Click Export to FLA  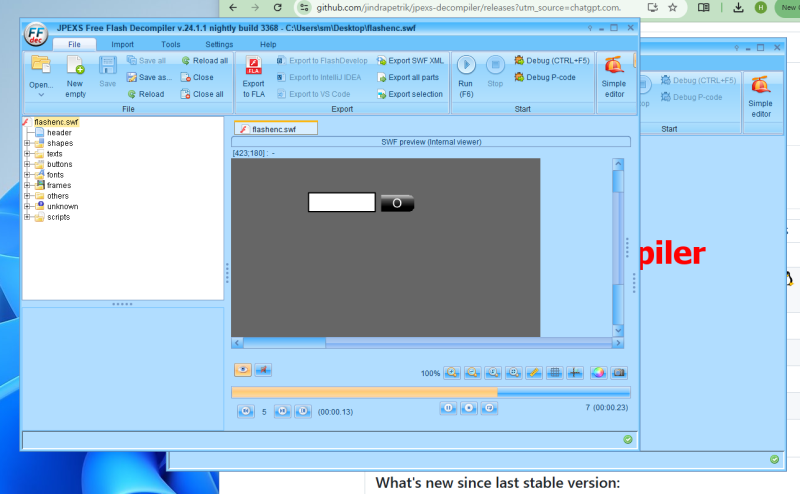click(254, 77)
